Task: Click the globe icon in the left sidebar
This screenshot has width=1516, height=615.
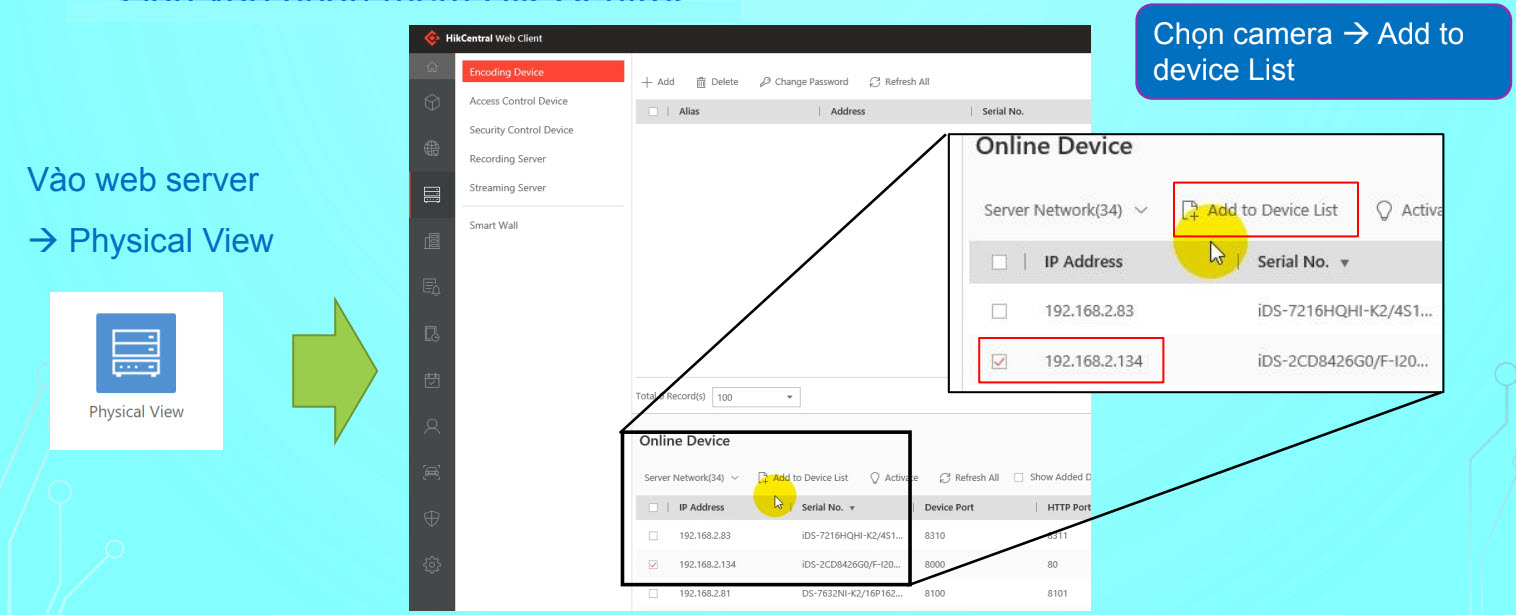Action: [x=432, y=149]
